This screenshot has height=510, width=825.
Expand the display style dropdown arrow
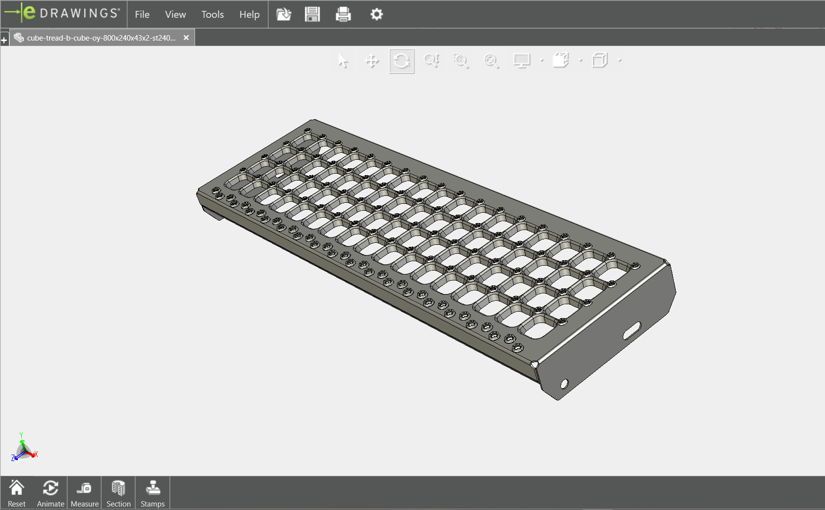pos(581,61)
